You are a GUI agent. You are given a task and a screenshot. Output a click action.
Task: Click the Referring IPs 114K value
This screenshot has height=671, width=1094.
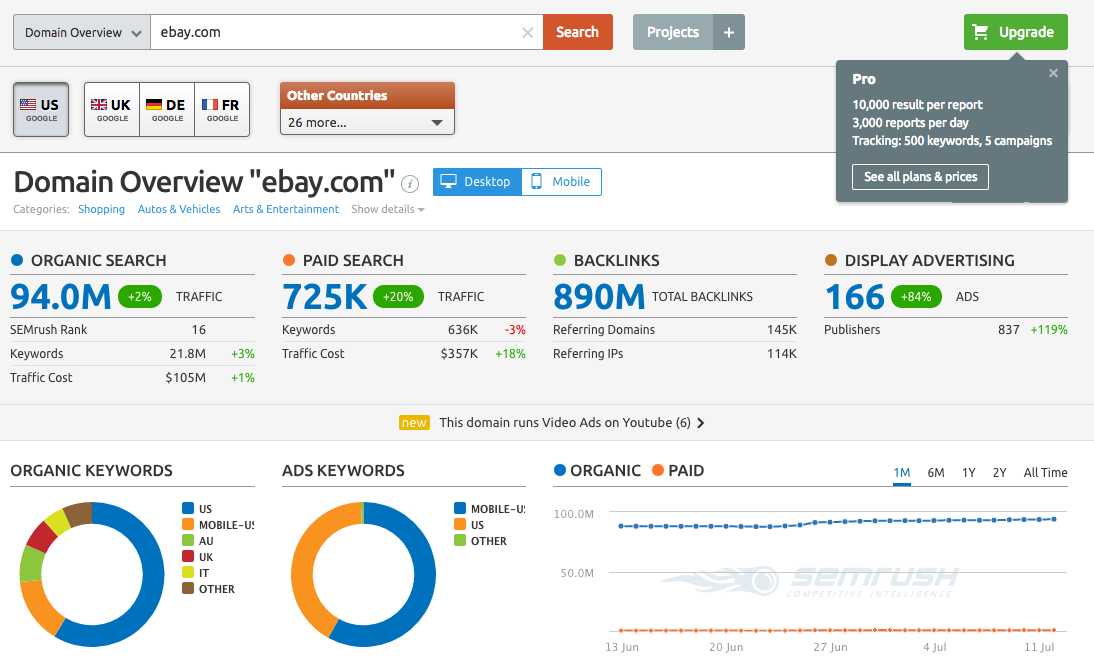tap(781, 354)
